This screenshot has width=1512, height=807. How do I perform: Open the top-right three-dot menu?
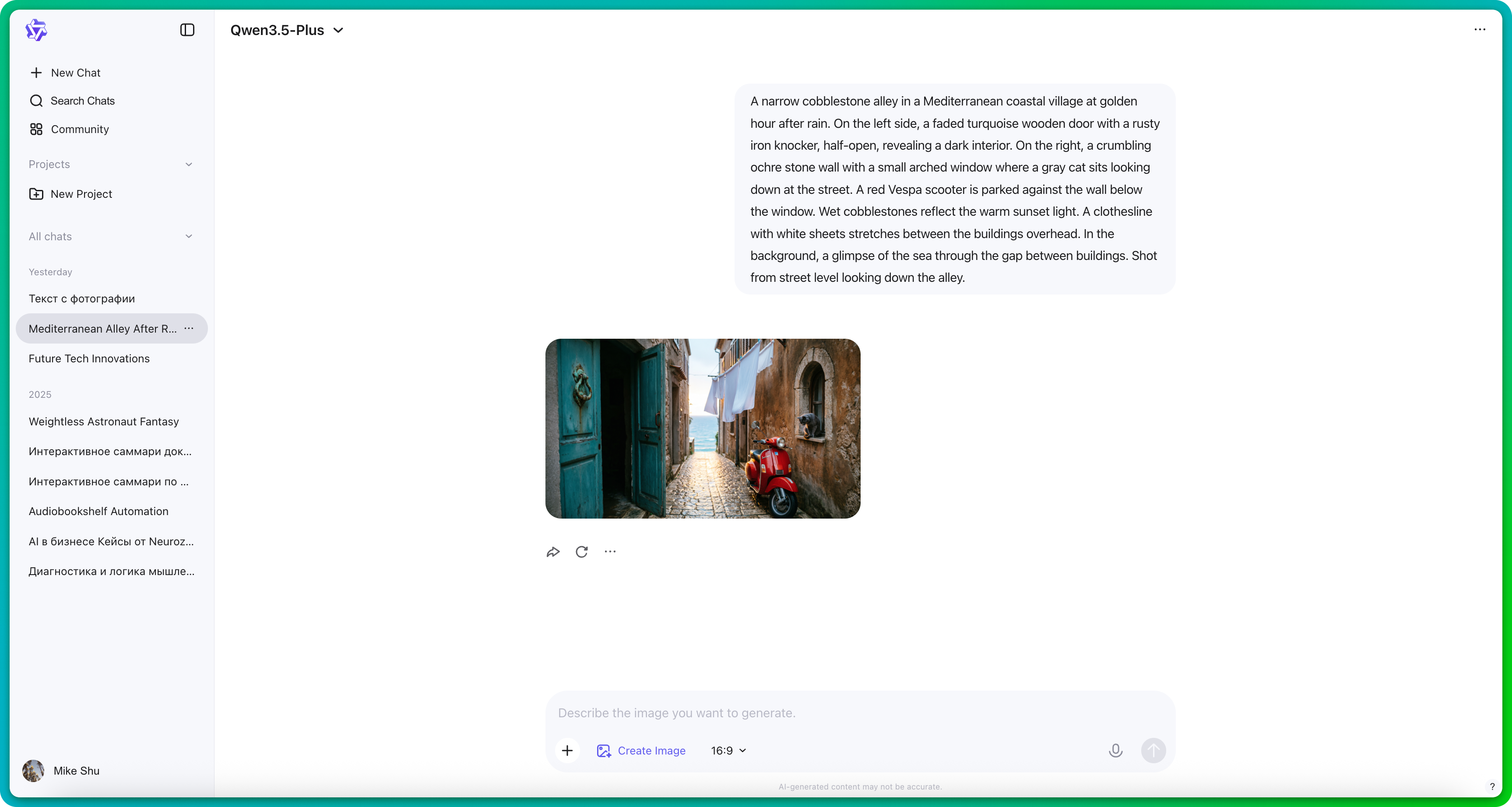(x=1480, y=30)
